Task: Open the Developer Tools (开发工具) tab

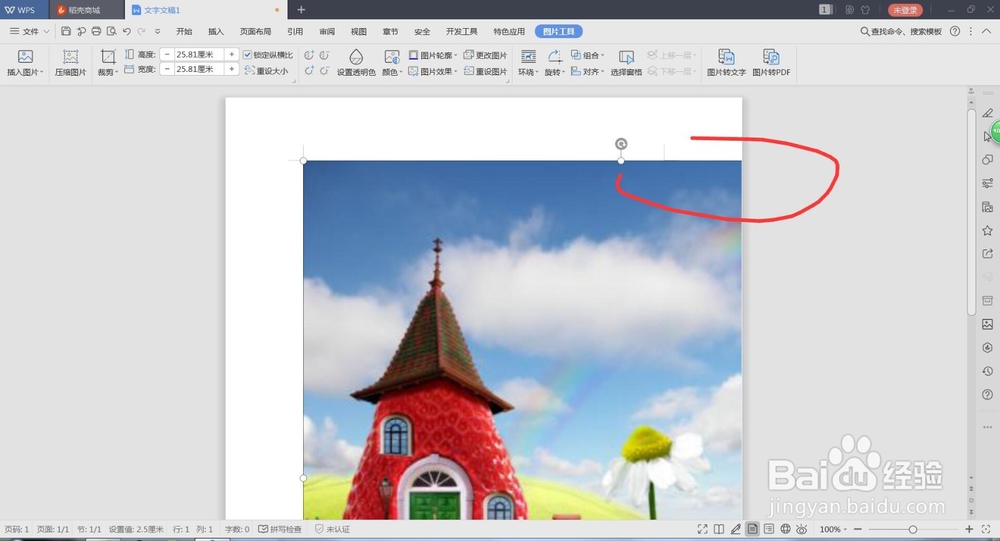Action: (462, 31)
